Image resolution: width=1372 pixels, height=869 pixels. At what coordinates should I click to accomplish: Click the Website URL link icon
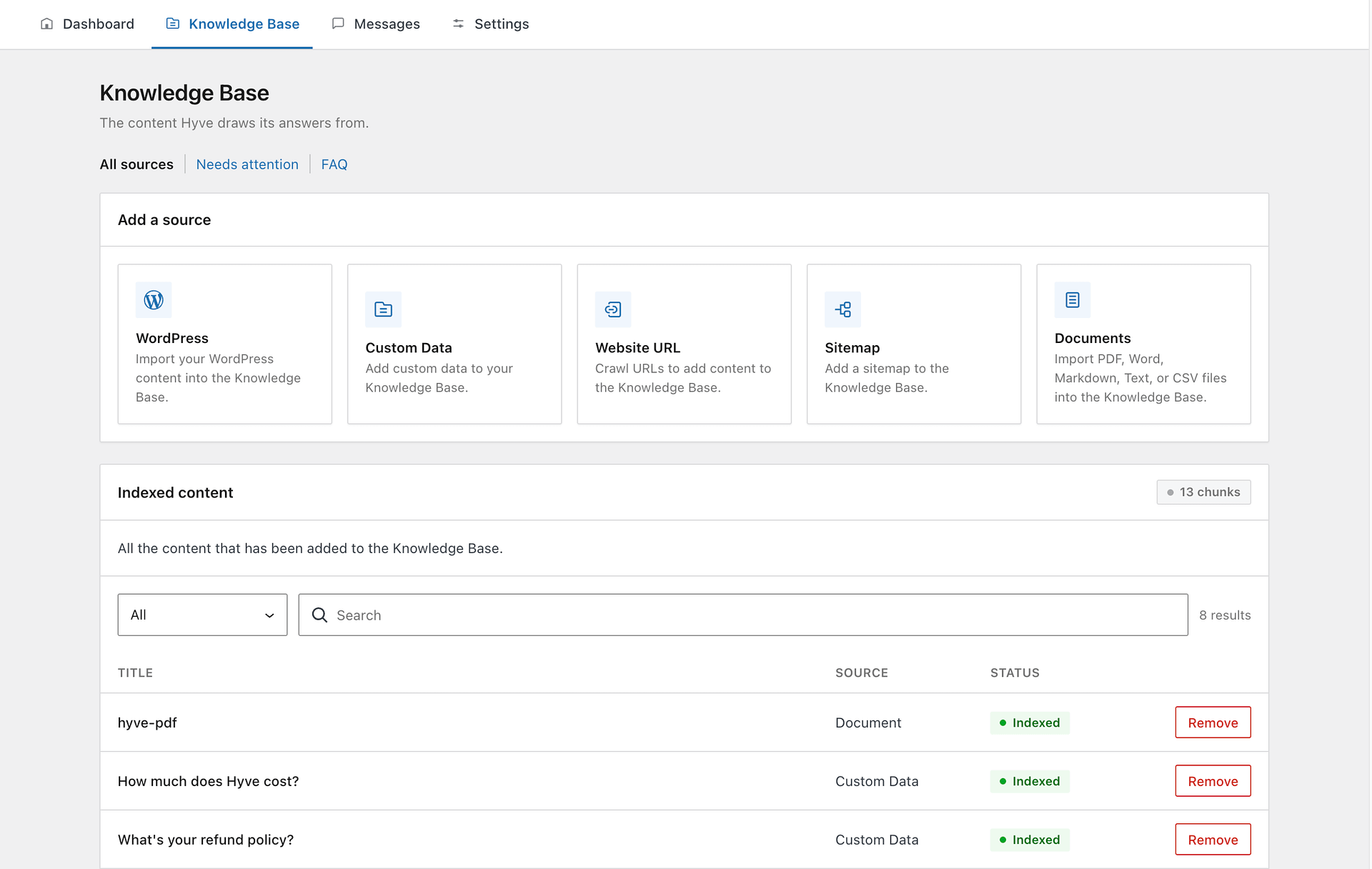(x=613, y=309)
